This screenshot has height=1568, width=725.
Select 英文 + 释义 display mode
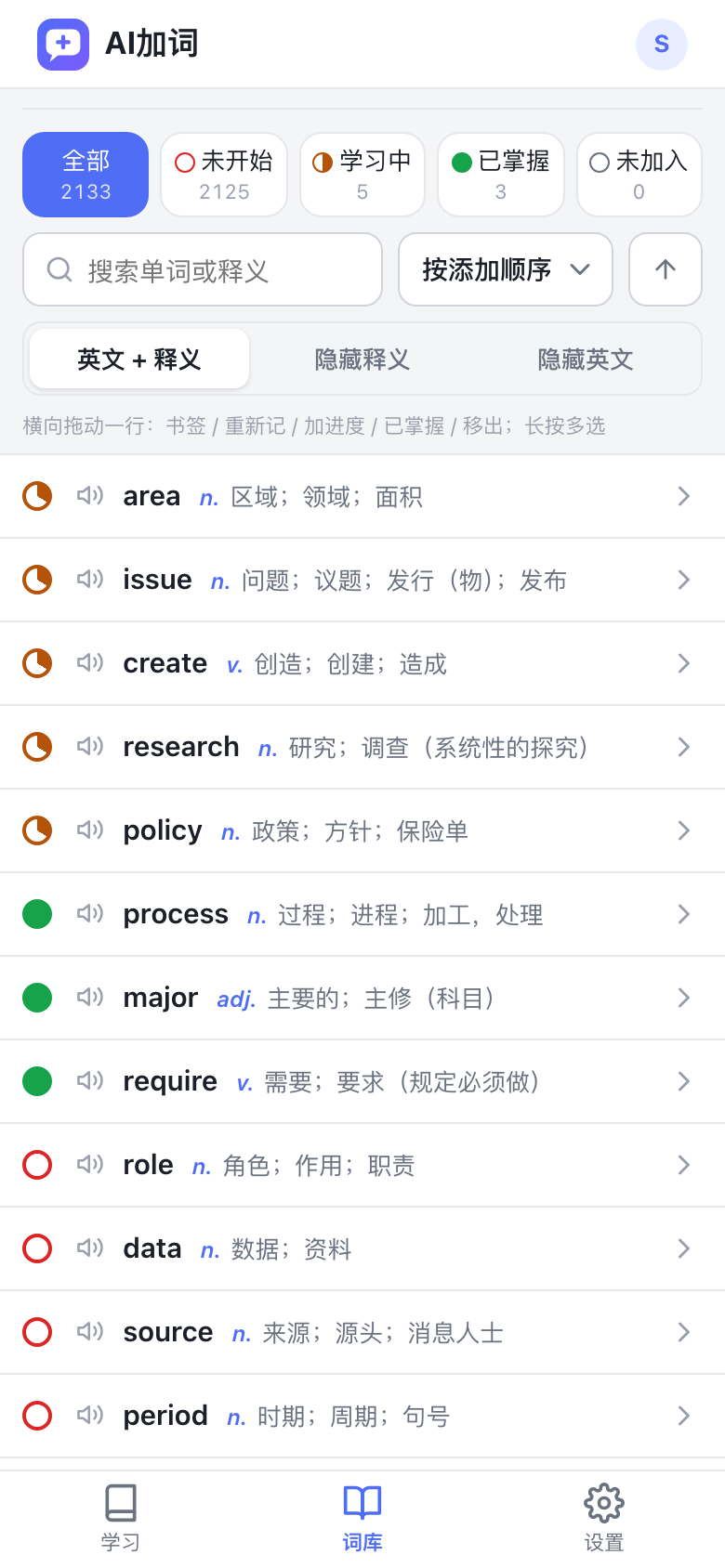coord(139,359)
